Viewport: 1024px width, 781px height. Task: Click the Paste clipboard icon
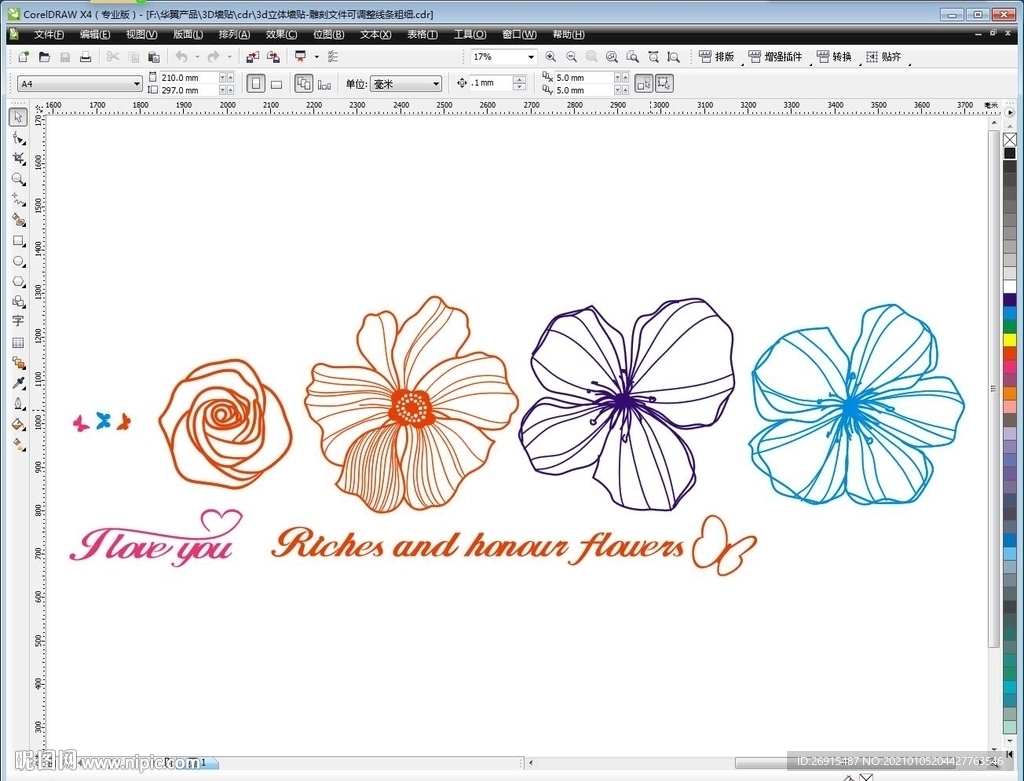pyautogui.click(x=153, y=58)
